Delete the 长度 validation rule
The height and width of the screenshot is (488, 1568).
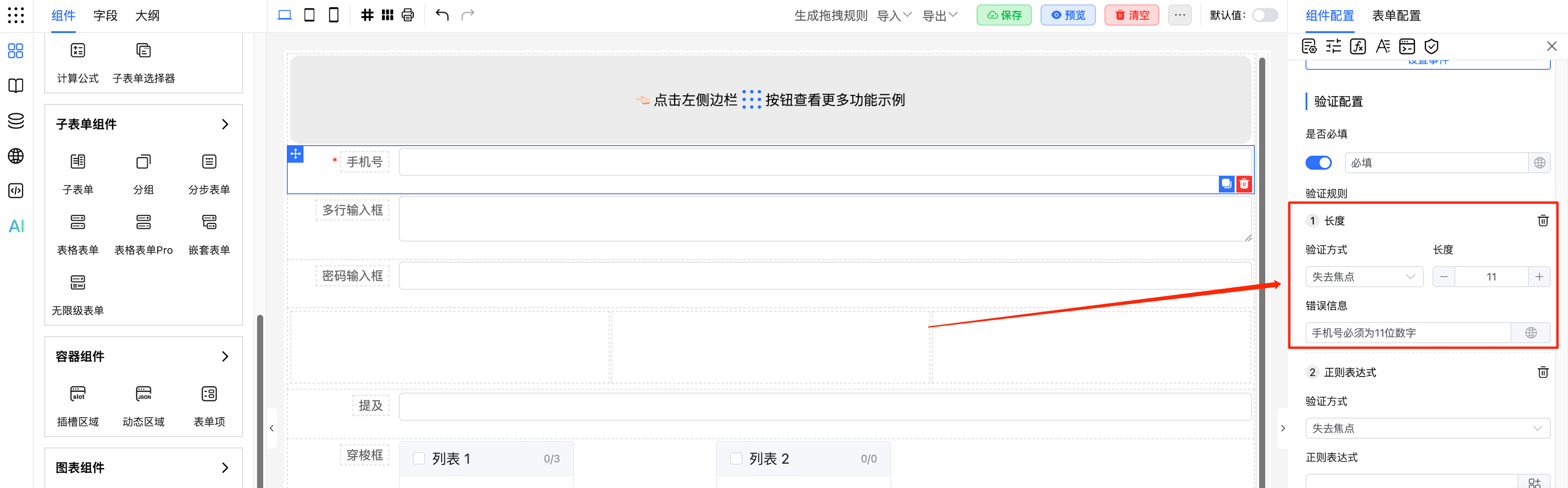[1542, 221]
